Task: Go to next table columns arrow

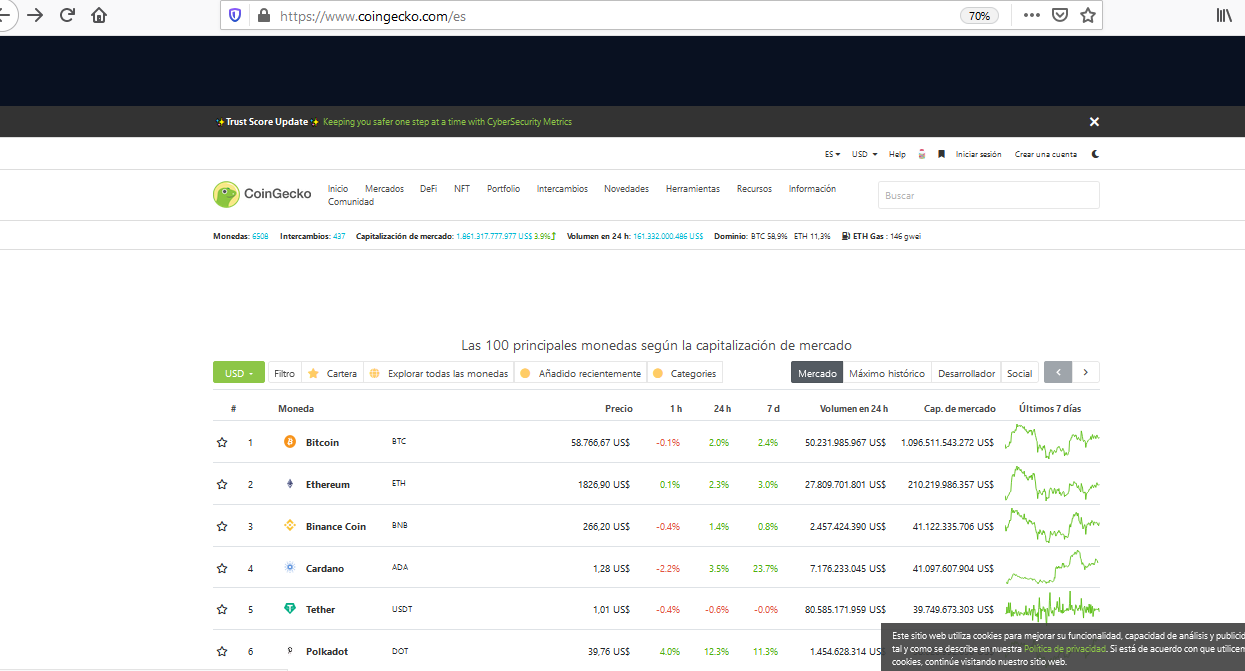Action: point(1086,373)
